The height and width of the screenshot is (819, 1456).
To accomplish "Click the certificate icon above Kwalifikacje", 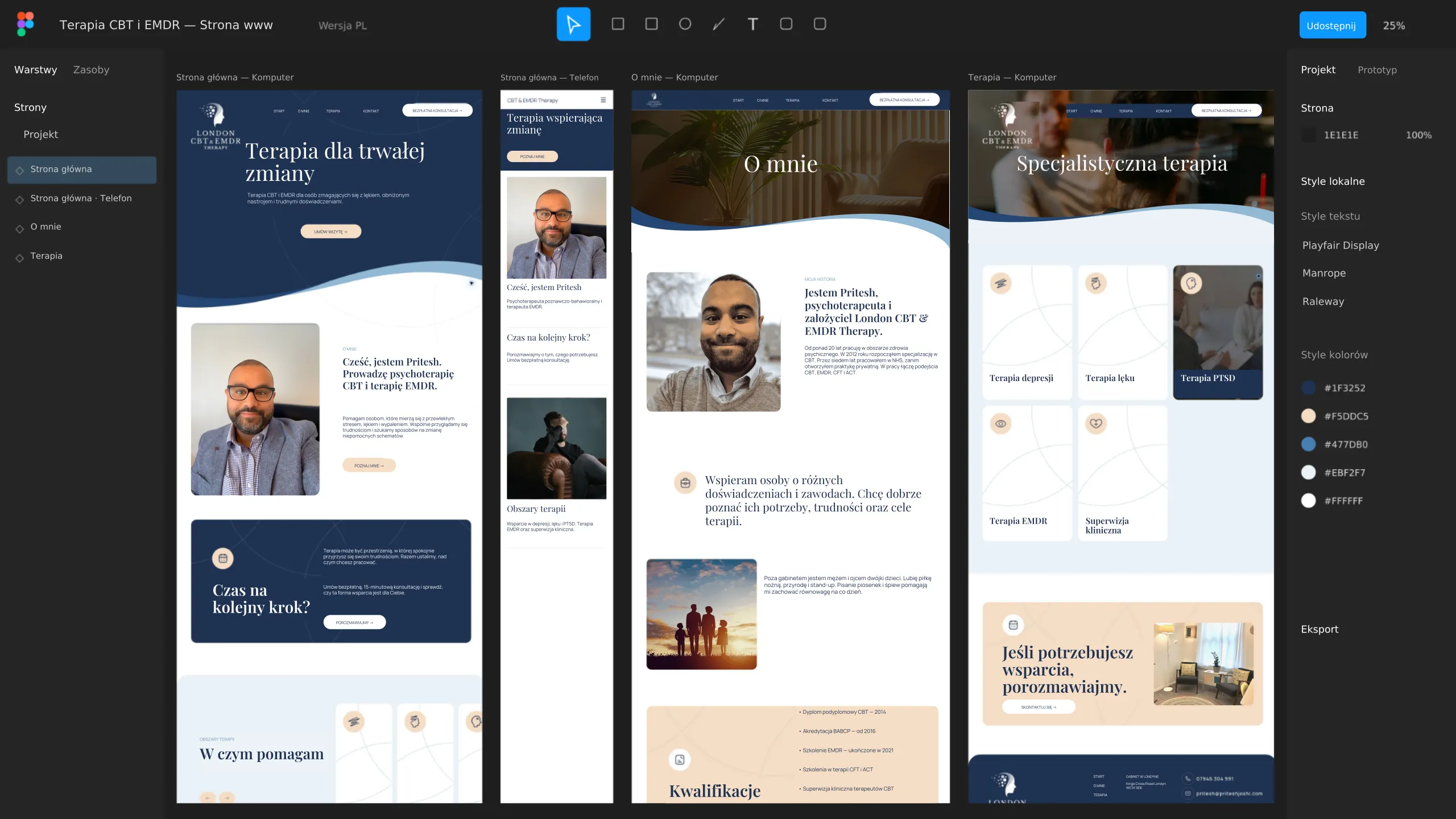I will 680,759.
